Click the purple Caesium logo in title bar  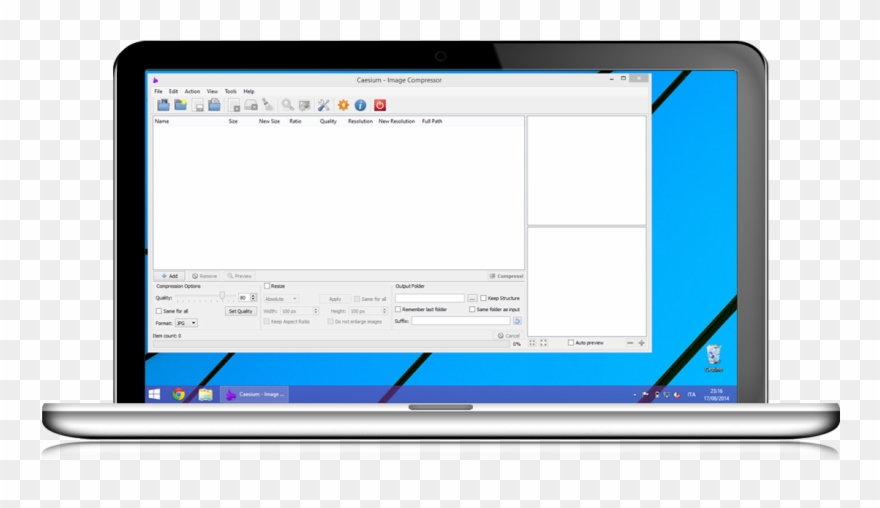(155, 80)
